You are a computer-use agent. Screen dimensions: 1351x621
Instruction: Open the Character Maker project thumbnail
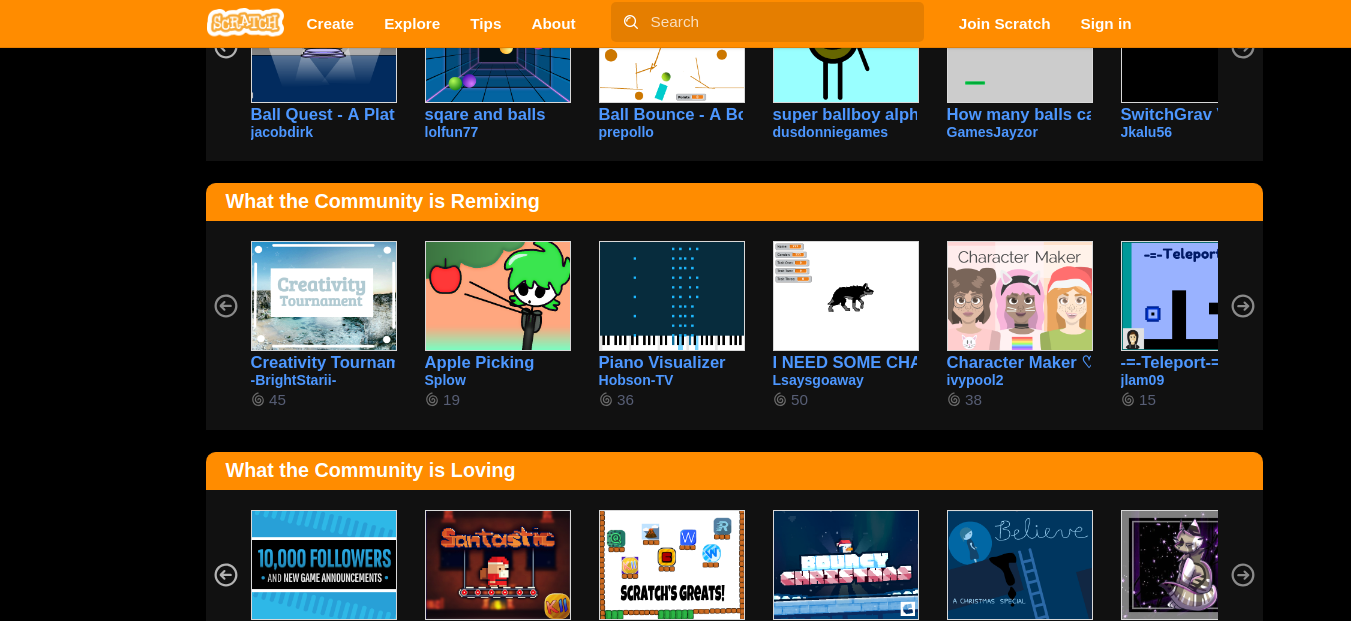pyautogui.click(x=1019, y=296)
